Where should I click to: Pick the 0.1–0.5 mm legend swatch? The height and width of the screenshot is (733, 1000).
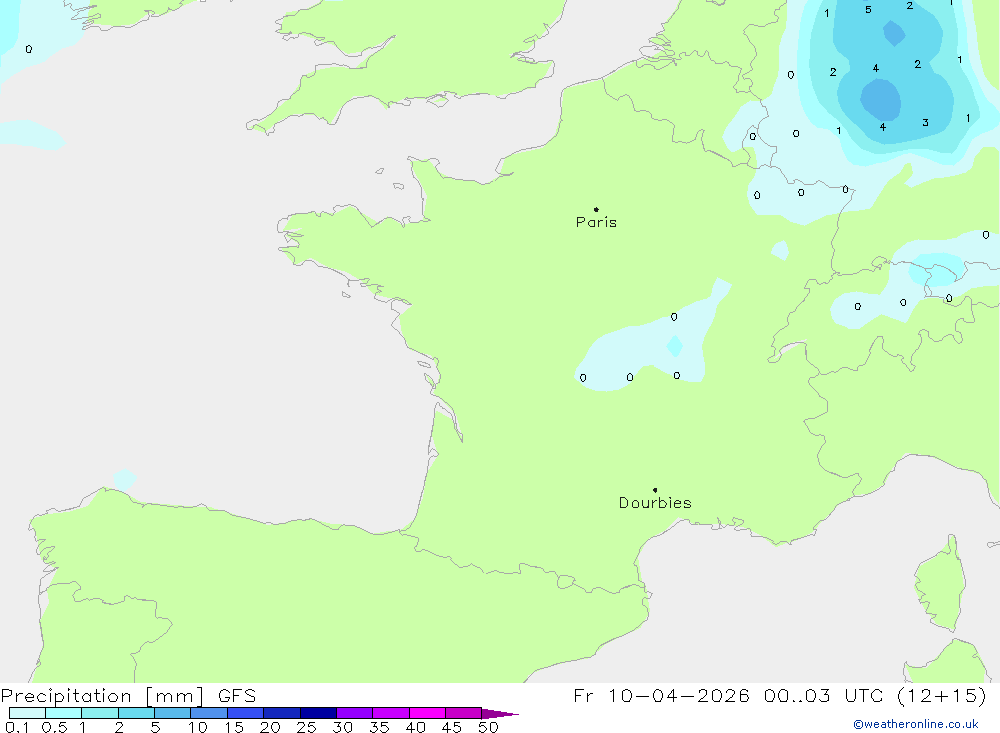coord(27,713)
